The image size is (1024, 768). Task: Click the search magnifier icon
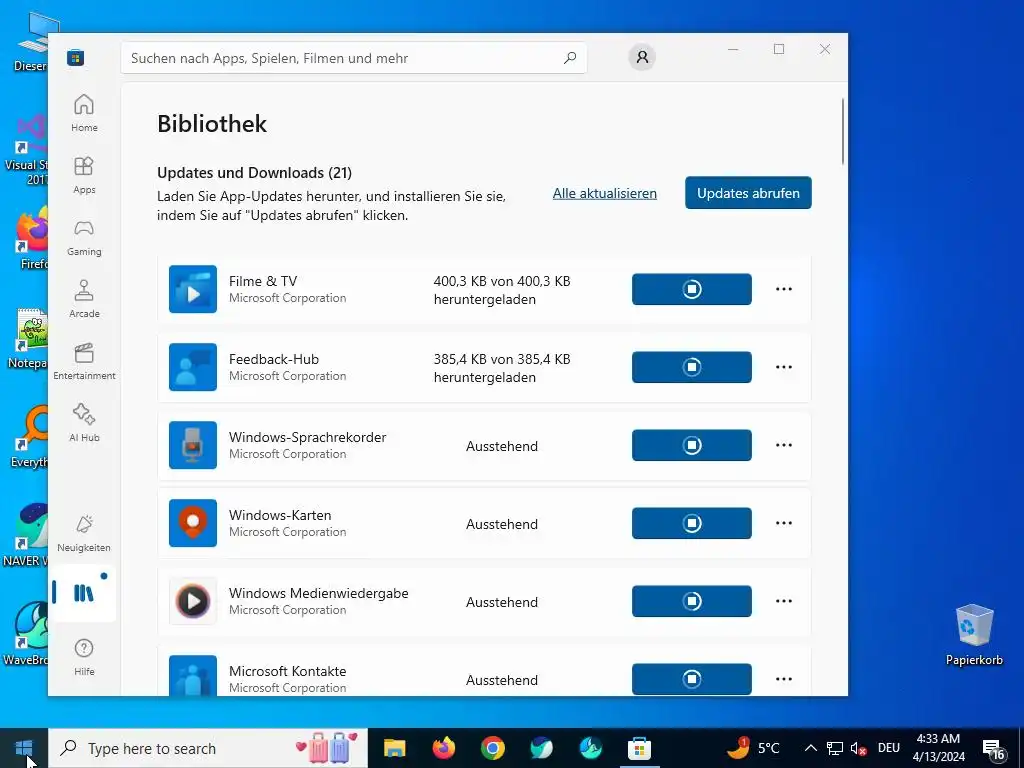(569, 57)
